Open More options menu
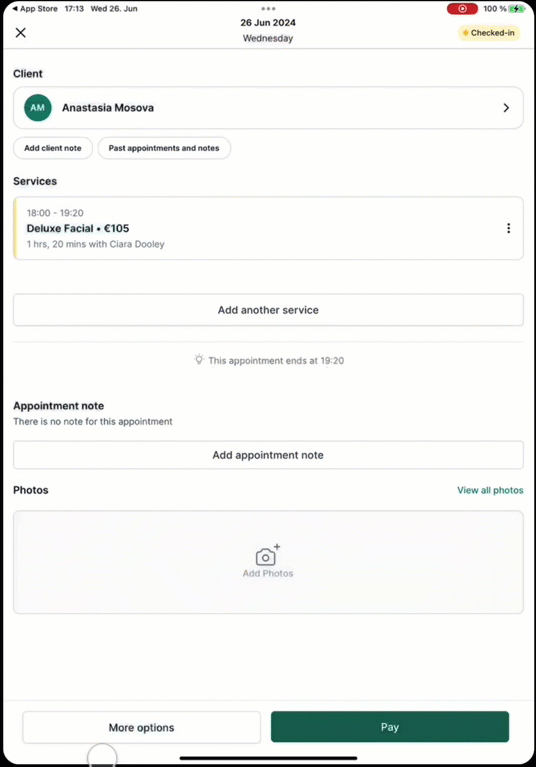Viewport: 536px width, 767px height. 141,727
